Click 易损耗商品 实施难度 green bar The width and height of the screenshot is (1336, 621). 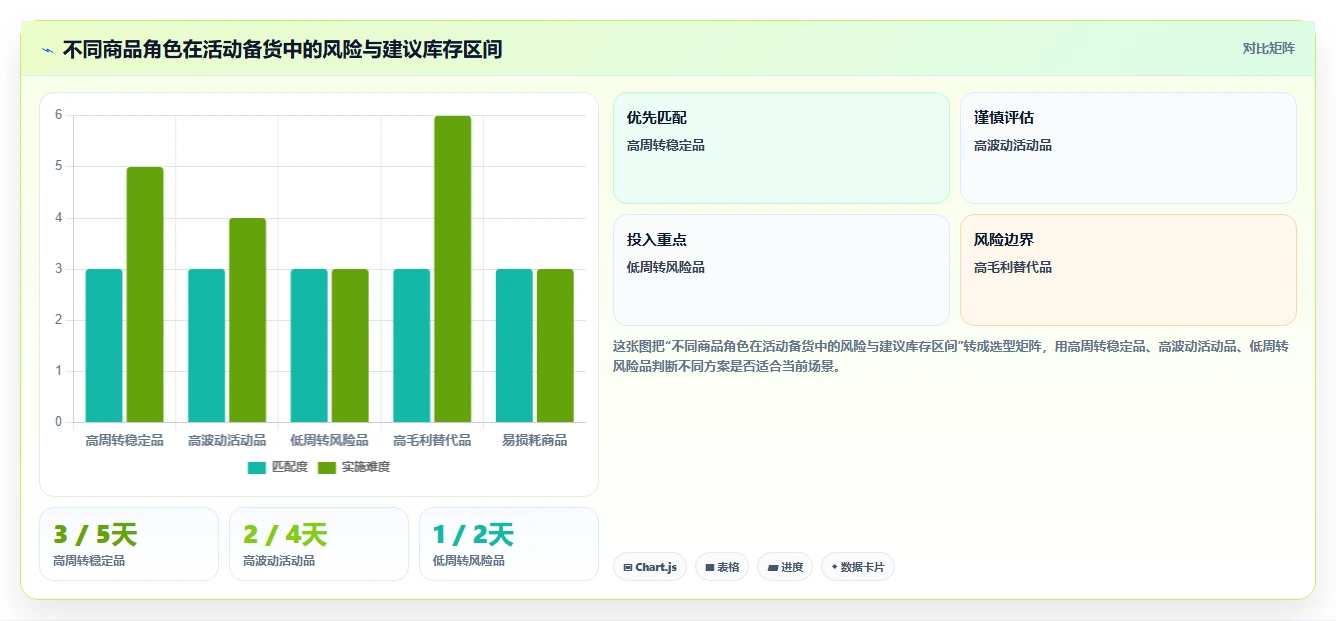tap(555, 345)
